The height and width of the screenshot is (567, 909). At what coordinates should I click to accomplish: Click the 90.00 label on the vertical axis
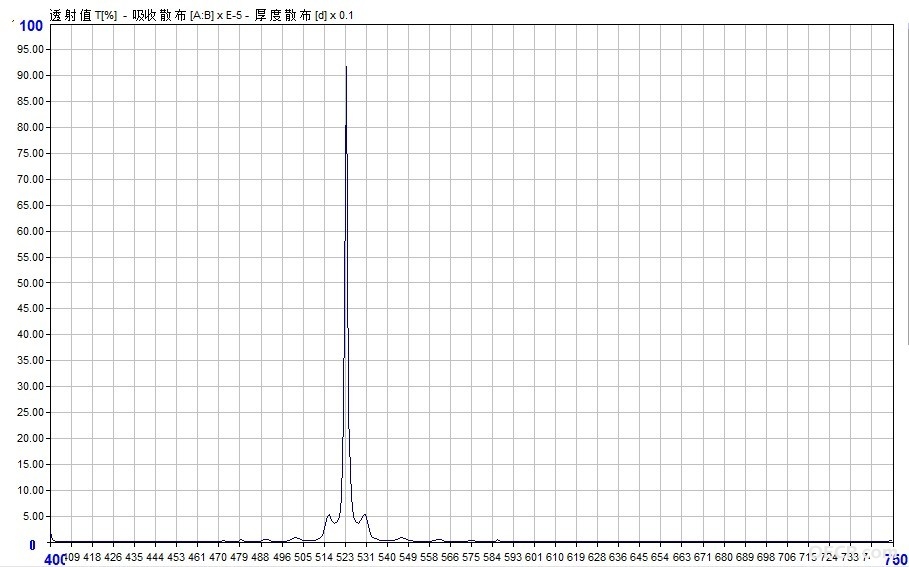click(31, 75)
